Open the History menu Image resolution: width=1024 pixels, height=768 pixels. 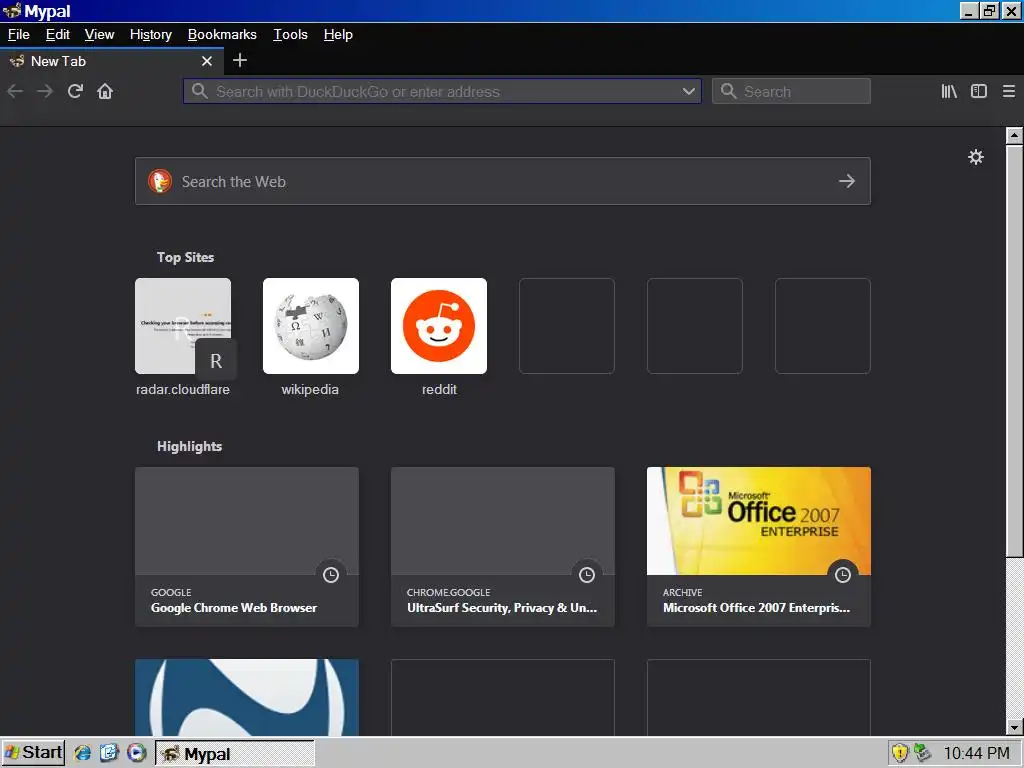click(151, 35)
